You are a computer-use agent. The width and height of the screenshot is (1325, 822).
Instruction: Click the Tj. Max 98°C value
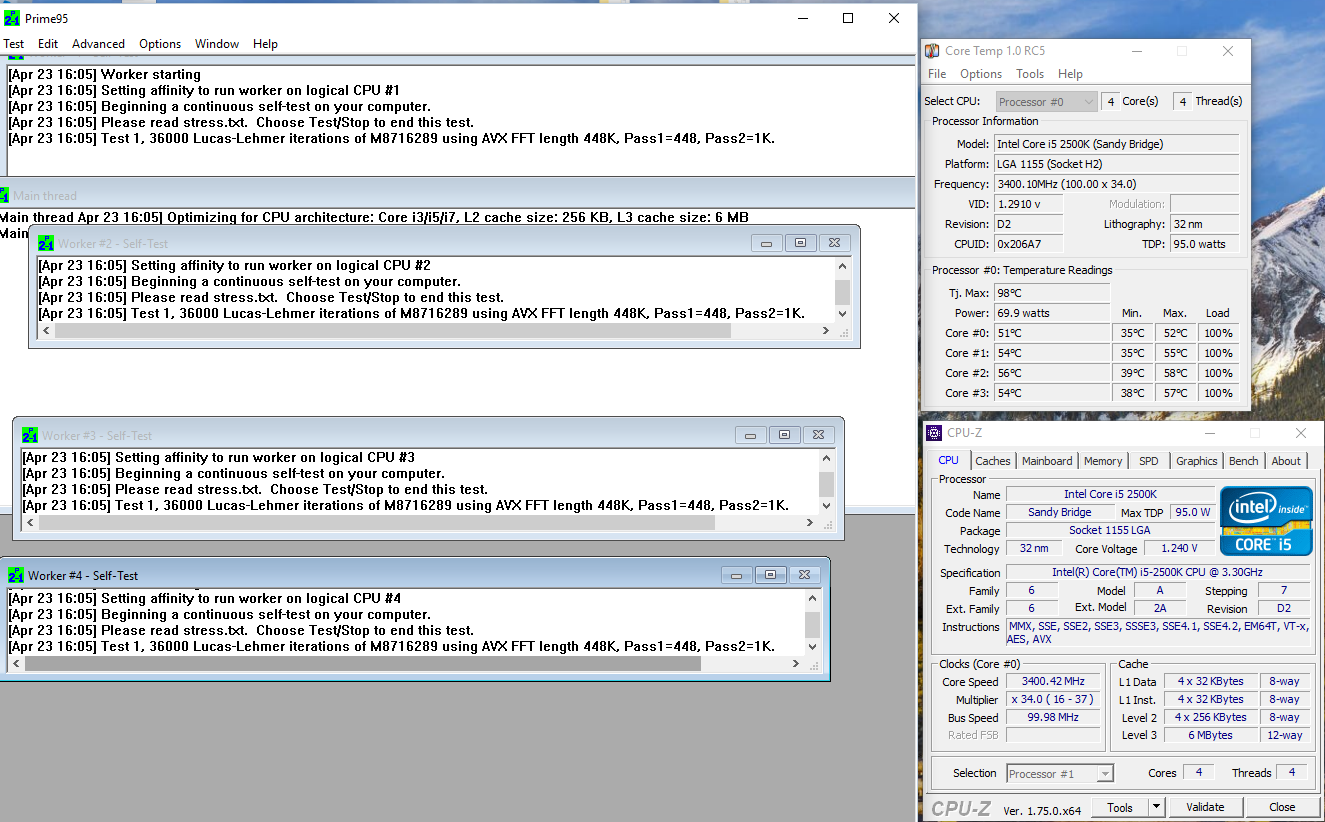point(1052,293)
